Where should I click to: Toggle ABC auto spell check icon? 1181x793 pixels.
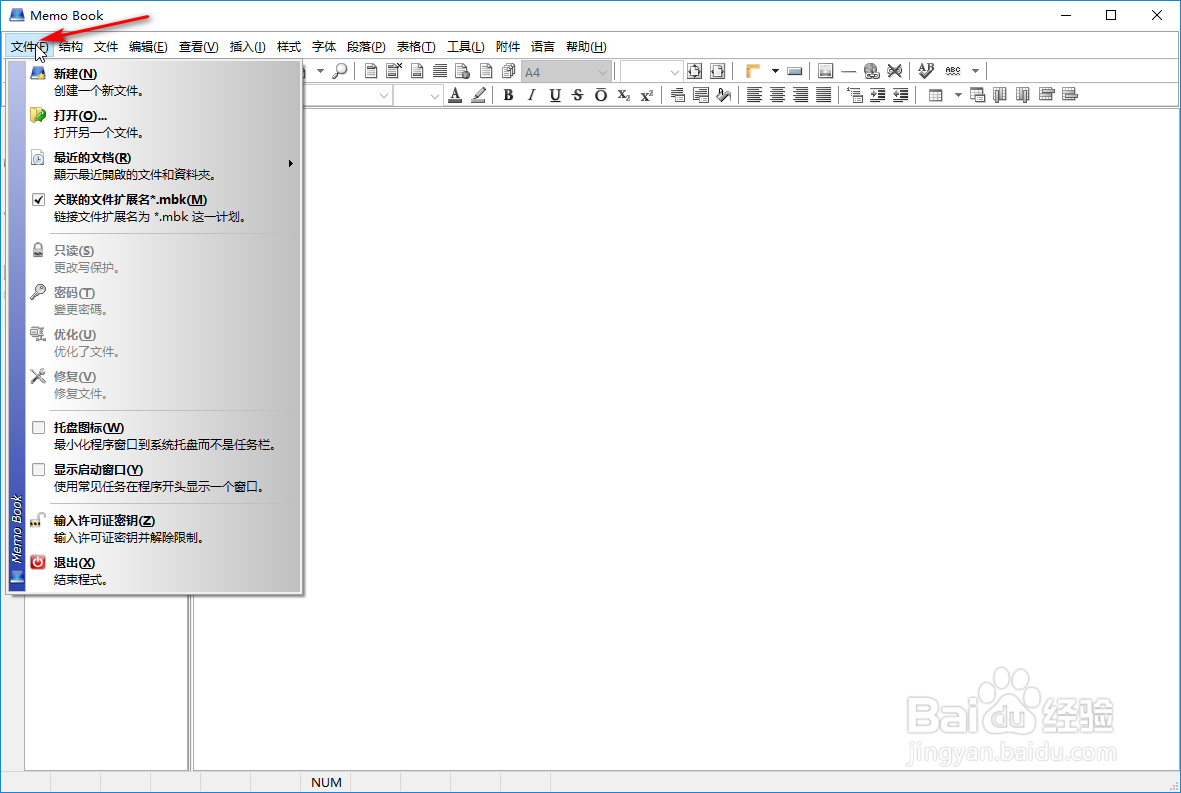953,71
